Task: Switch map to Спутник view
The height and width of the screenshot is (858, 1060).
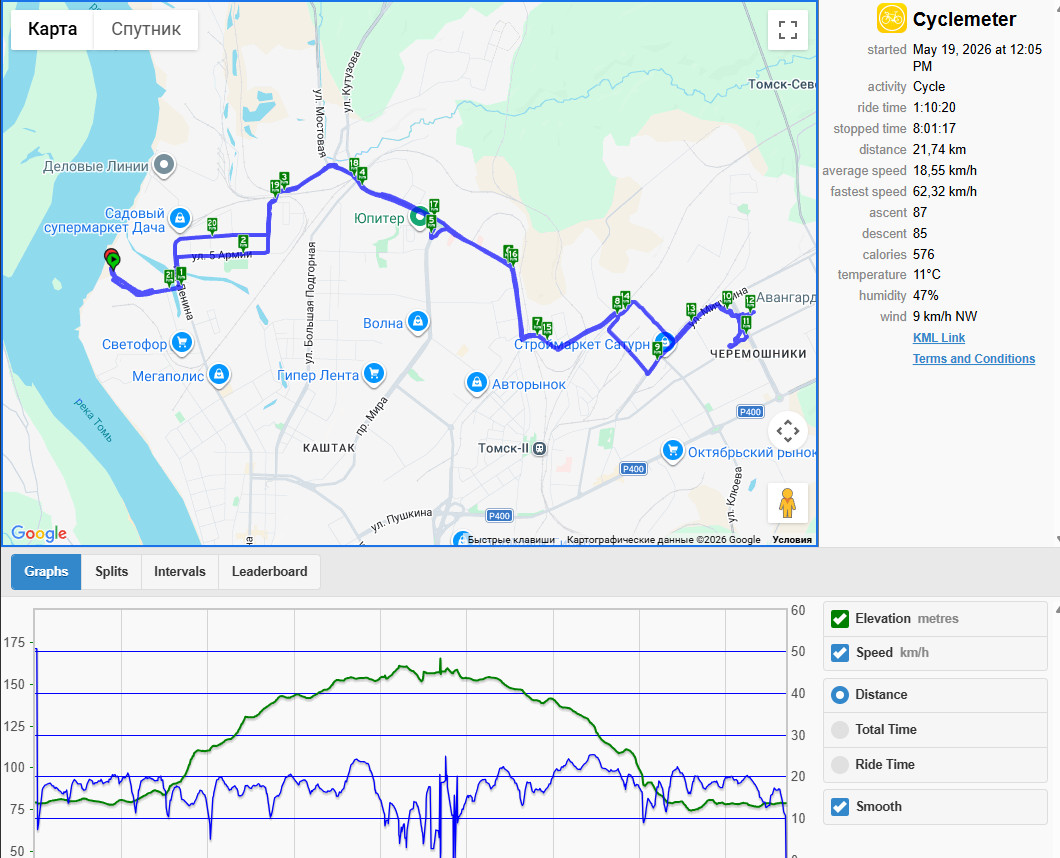Action: [x=146, y=29]
